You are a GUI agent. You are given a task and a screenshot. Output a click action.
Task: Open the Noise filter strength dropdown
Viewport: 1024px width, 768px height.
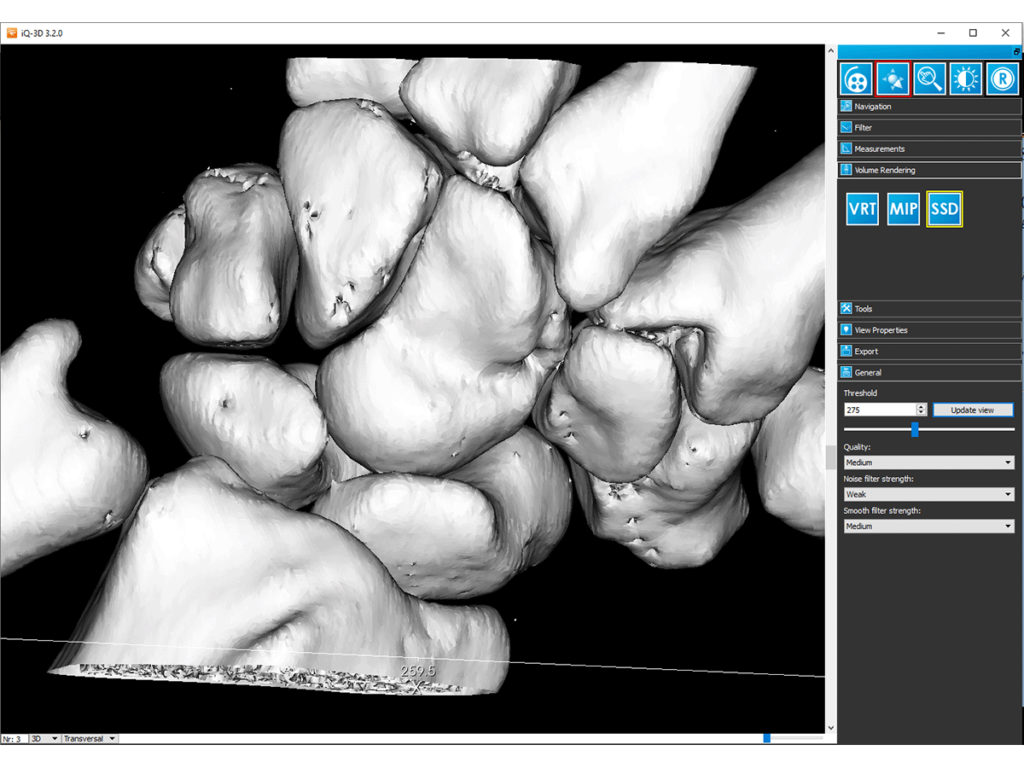point(929,494)
